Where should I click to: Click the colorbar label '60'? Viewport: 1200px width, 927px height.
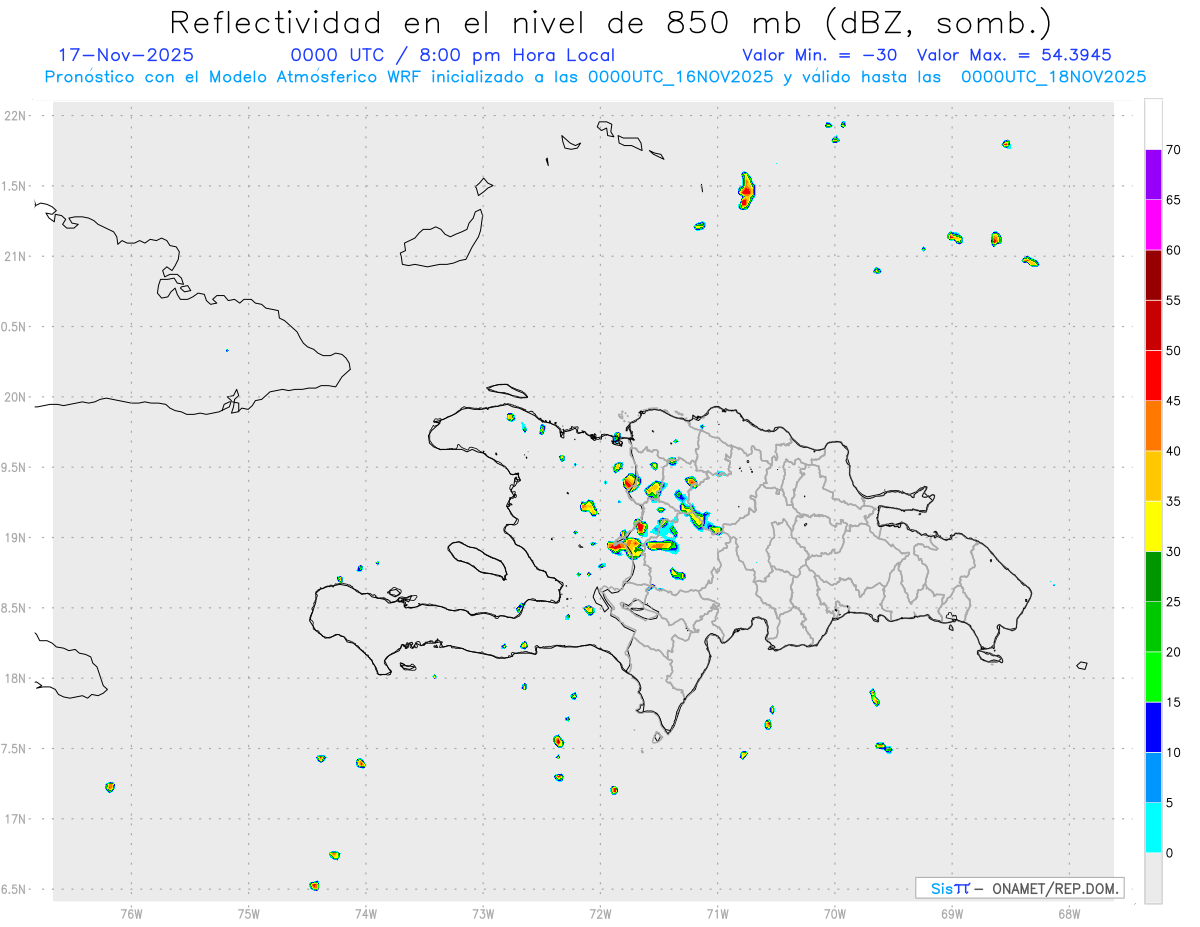[x=1174, y=250]
